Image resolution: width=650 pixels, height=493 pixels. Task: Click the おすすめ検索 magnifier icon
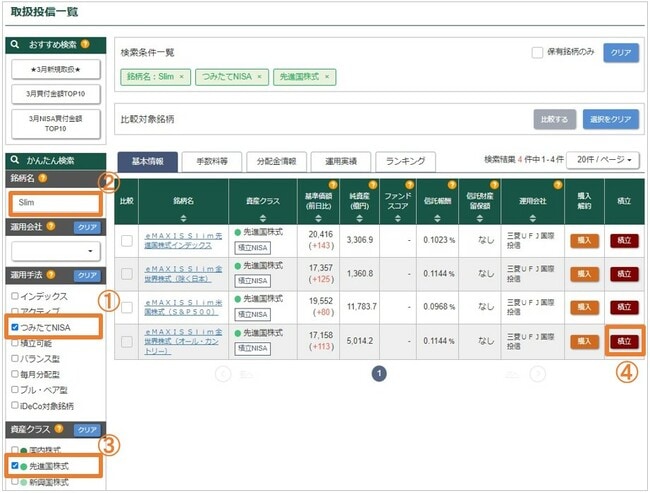(x=15, y=44)
